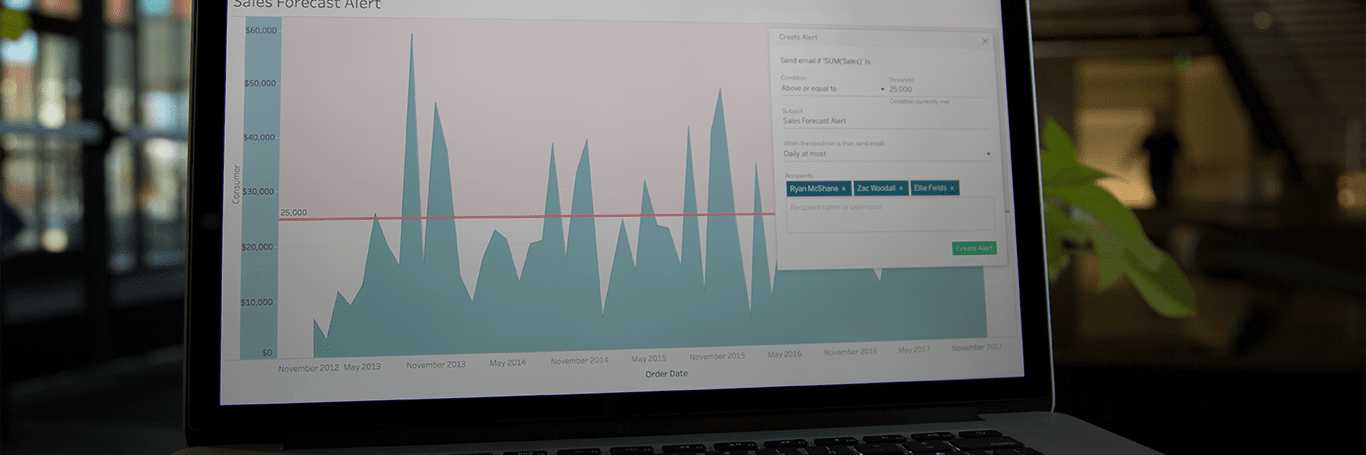The image size is (1366, 455).
Task: Click the 'May 2015' x-axis label
Action: 649,358
